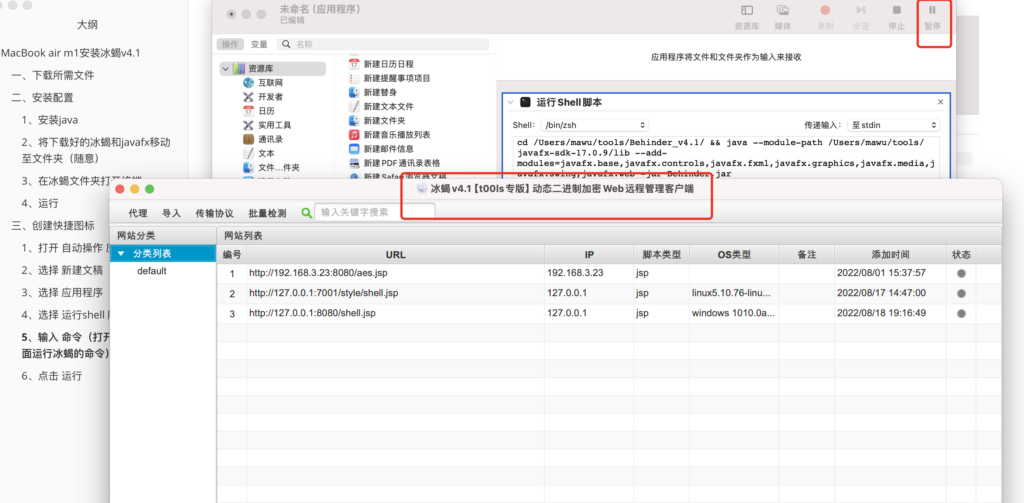
Task: Select row http://127.0.0.1:7001/style/shell.jsp
Action: click(x=609, y=293)
